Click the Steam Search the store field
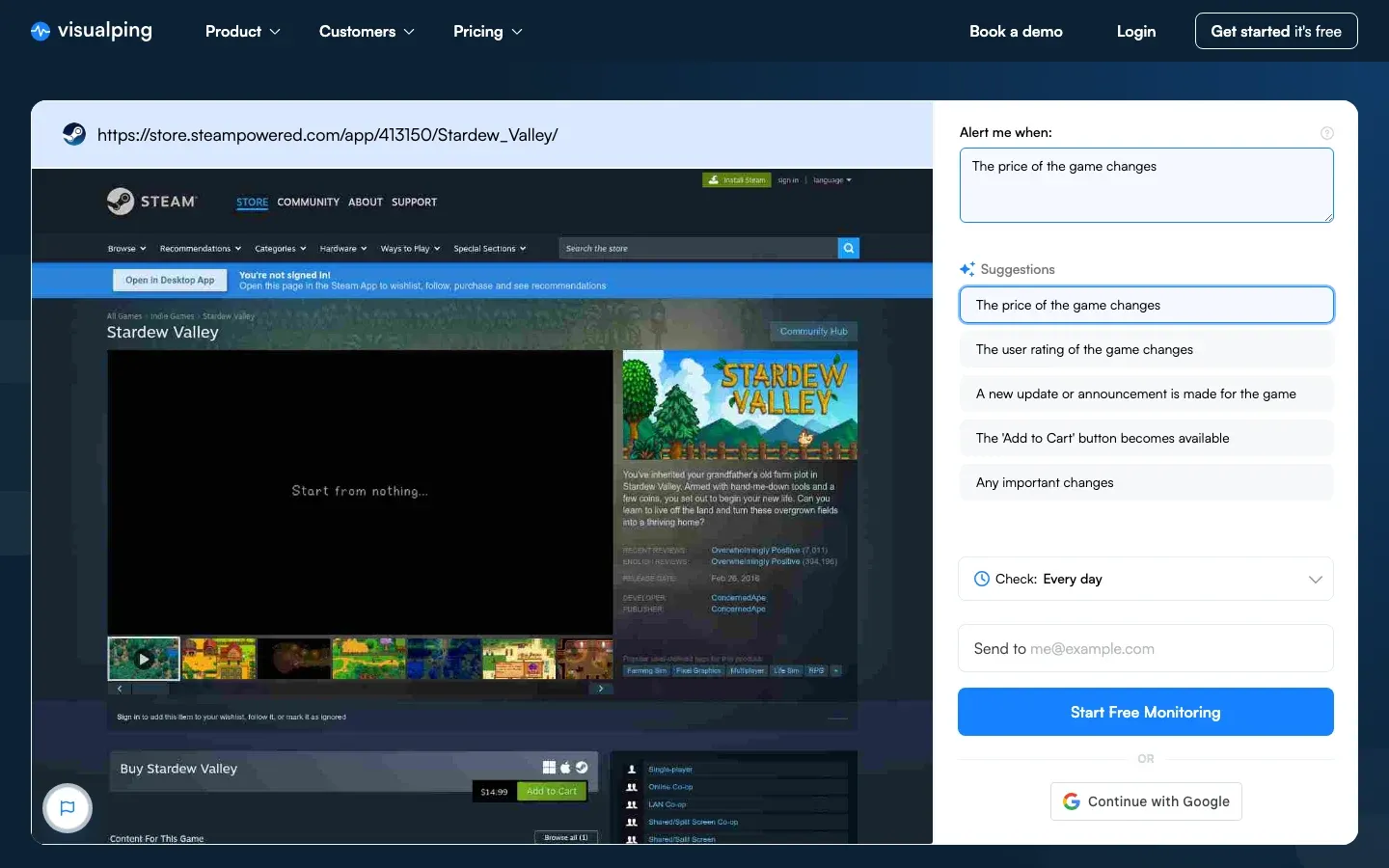The image size is (1389, 868). [698, 248]
